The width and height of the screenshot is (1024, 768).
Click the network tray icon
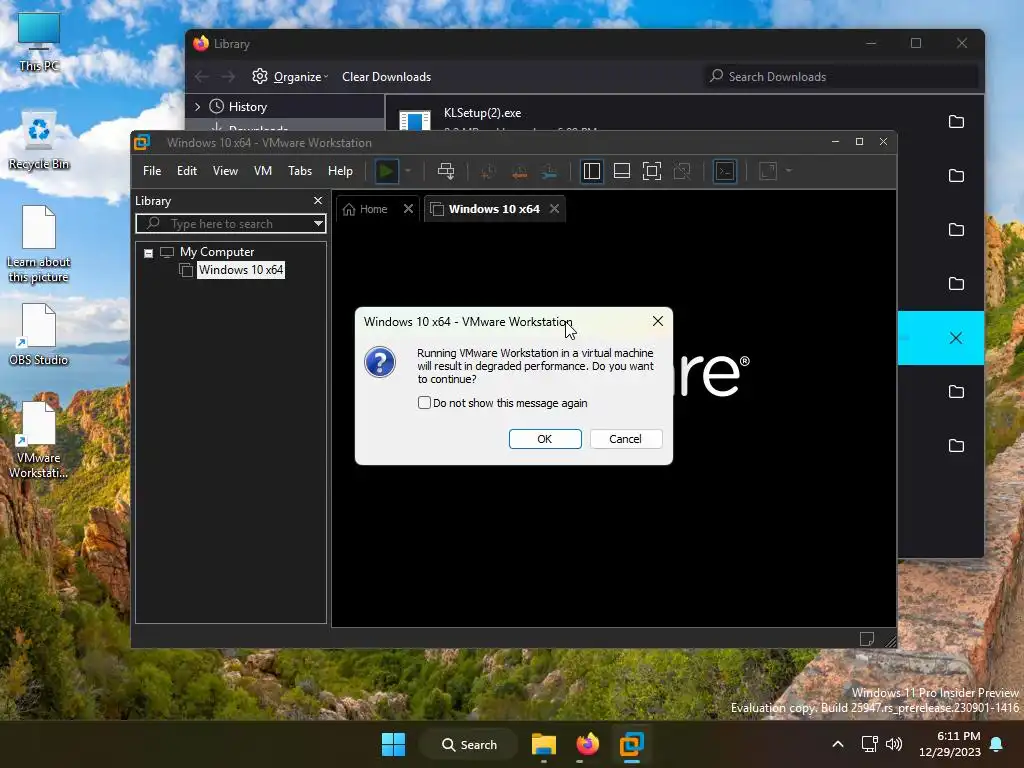(869, 744)
